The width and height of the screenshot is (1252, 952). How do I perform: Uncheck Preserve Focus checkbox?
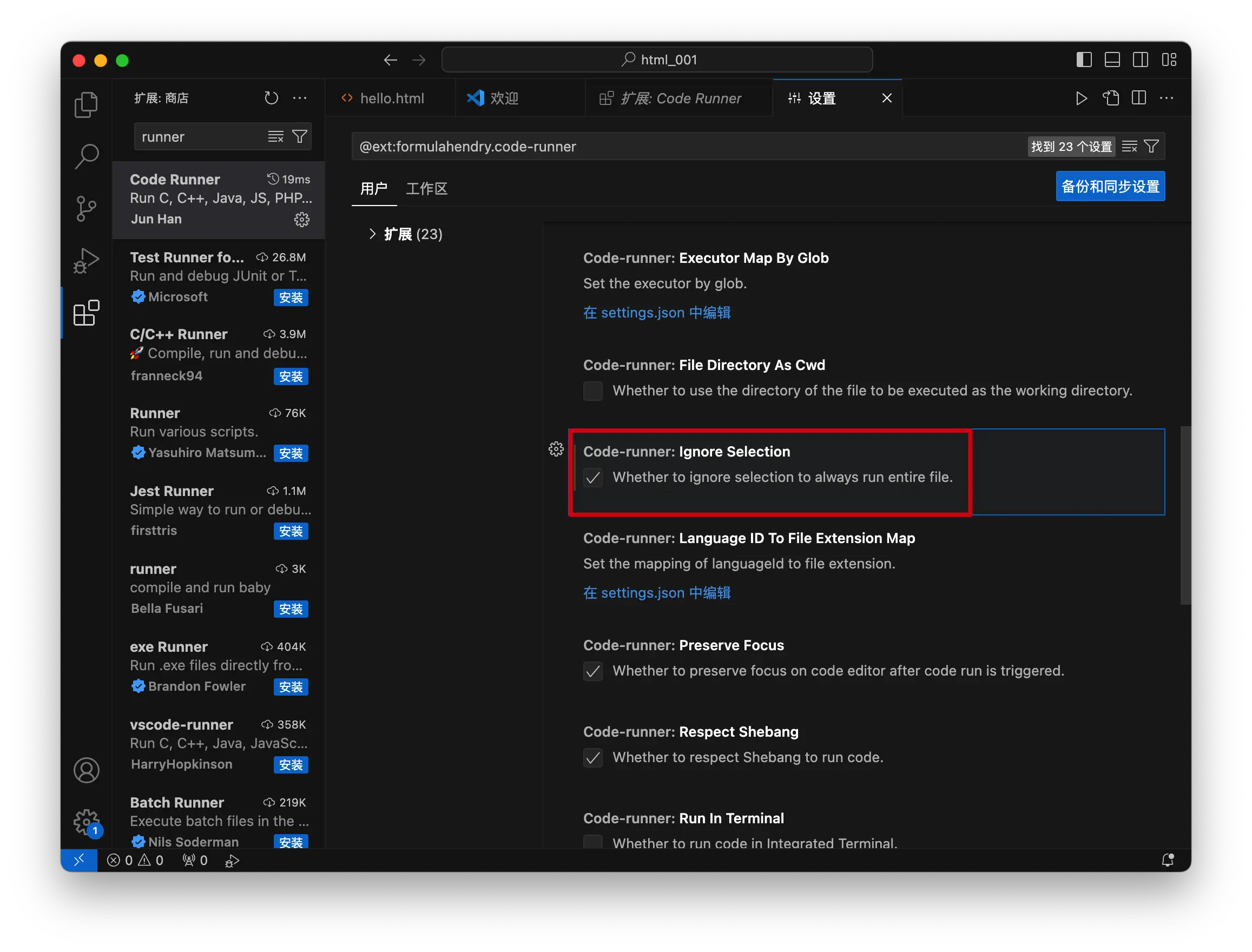[x=593, y=671]
